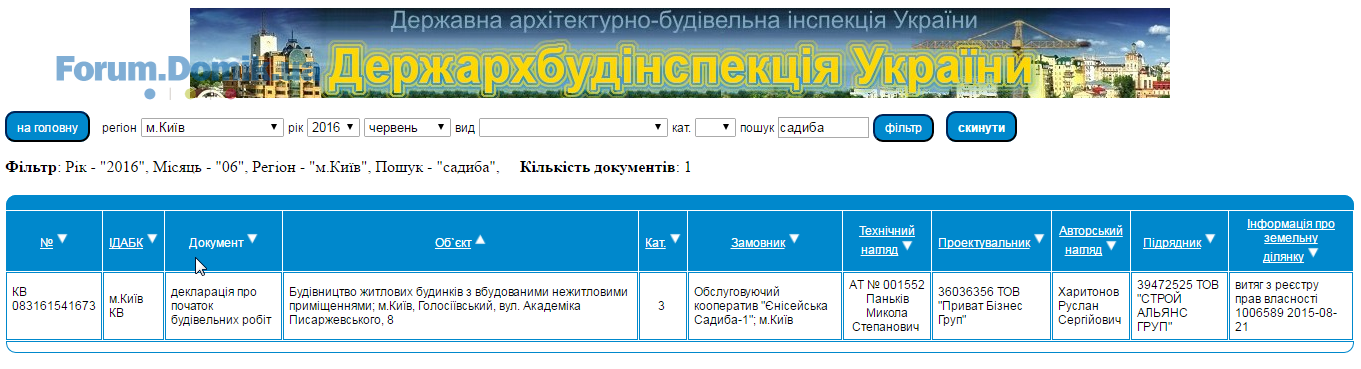Screen dimensions: 1361x369
Task: Open the рік dropdown showing 2016
Action: click(x=333, y=128)
